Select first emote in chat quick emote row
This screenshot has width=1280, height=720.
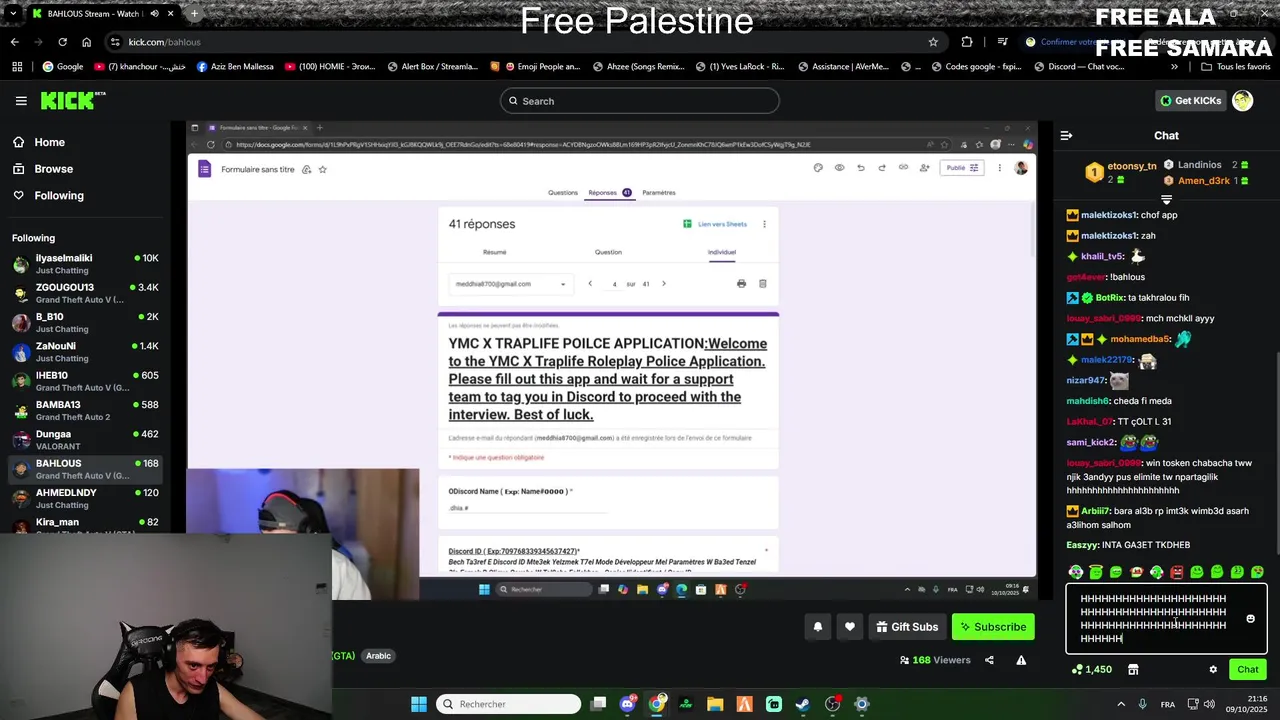click(1076, 572)
